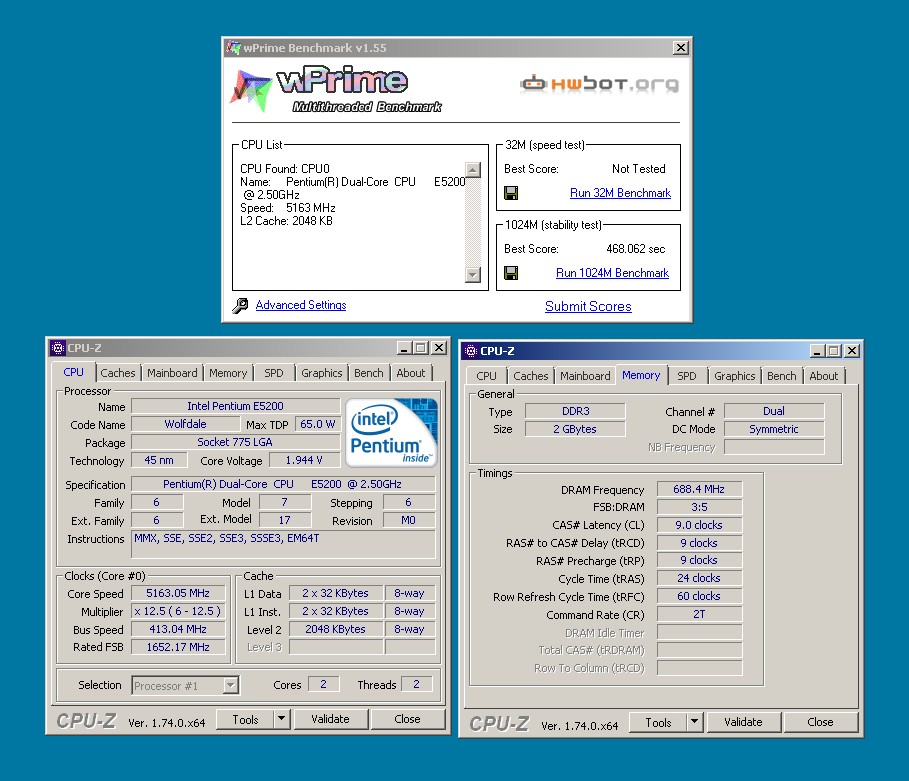This screenshot has height=781, width=909.
Task: Open SPD tab in left CPU-Z
Action: tap(274, 373)
